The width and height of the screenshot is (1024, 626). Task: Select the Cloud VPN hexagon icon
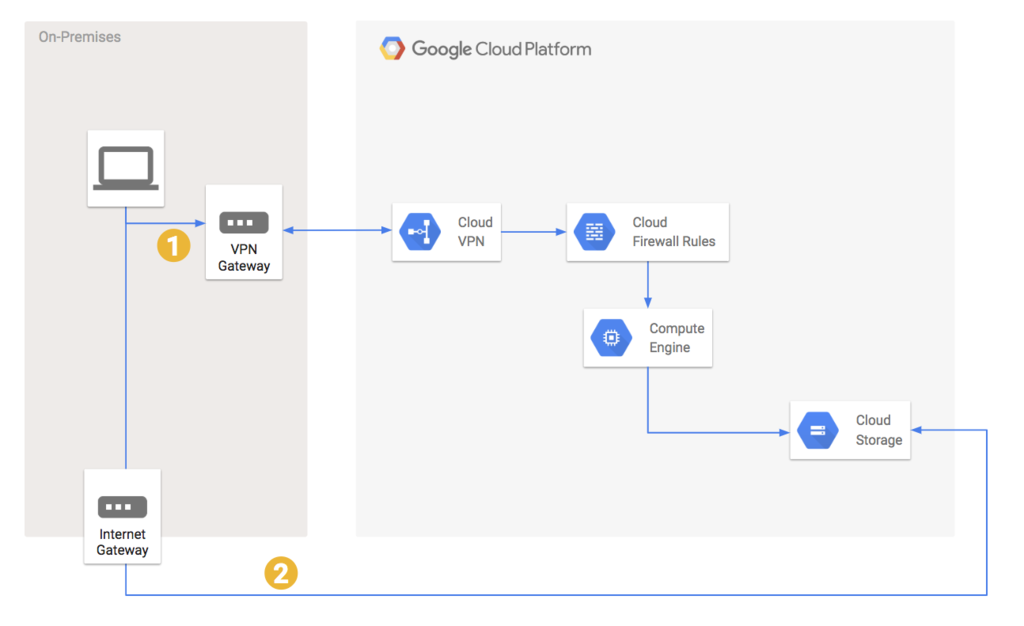pyautogui.click(x=421, y=231)
